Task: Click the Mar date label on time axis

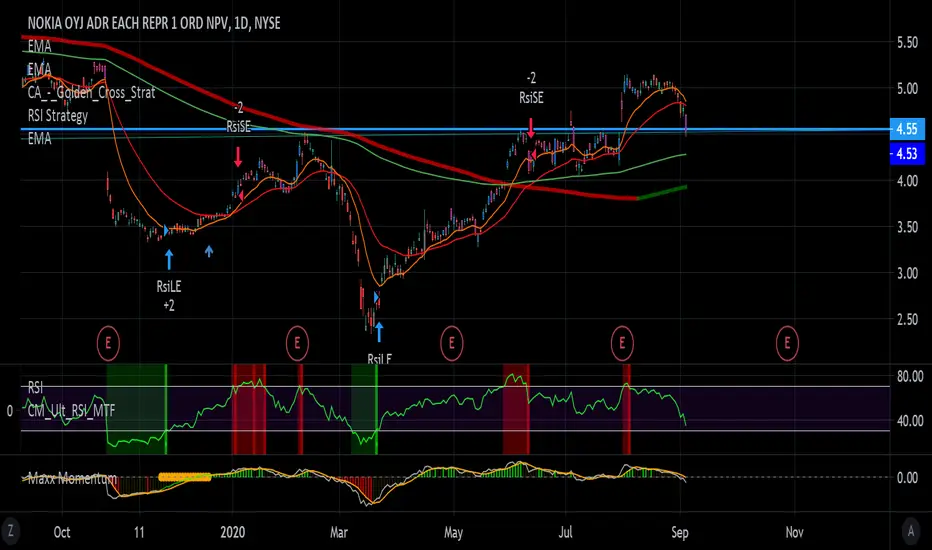Action: coord(339,532)
